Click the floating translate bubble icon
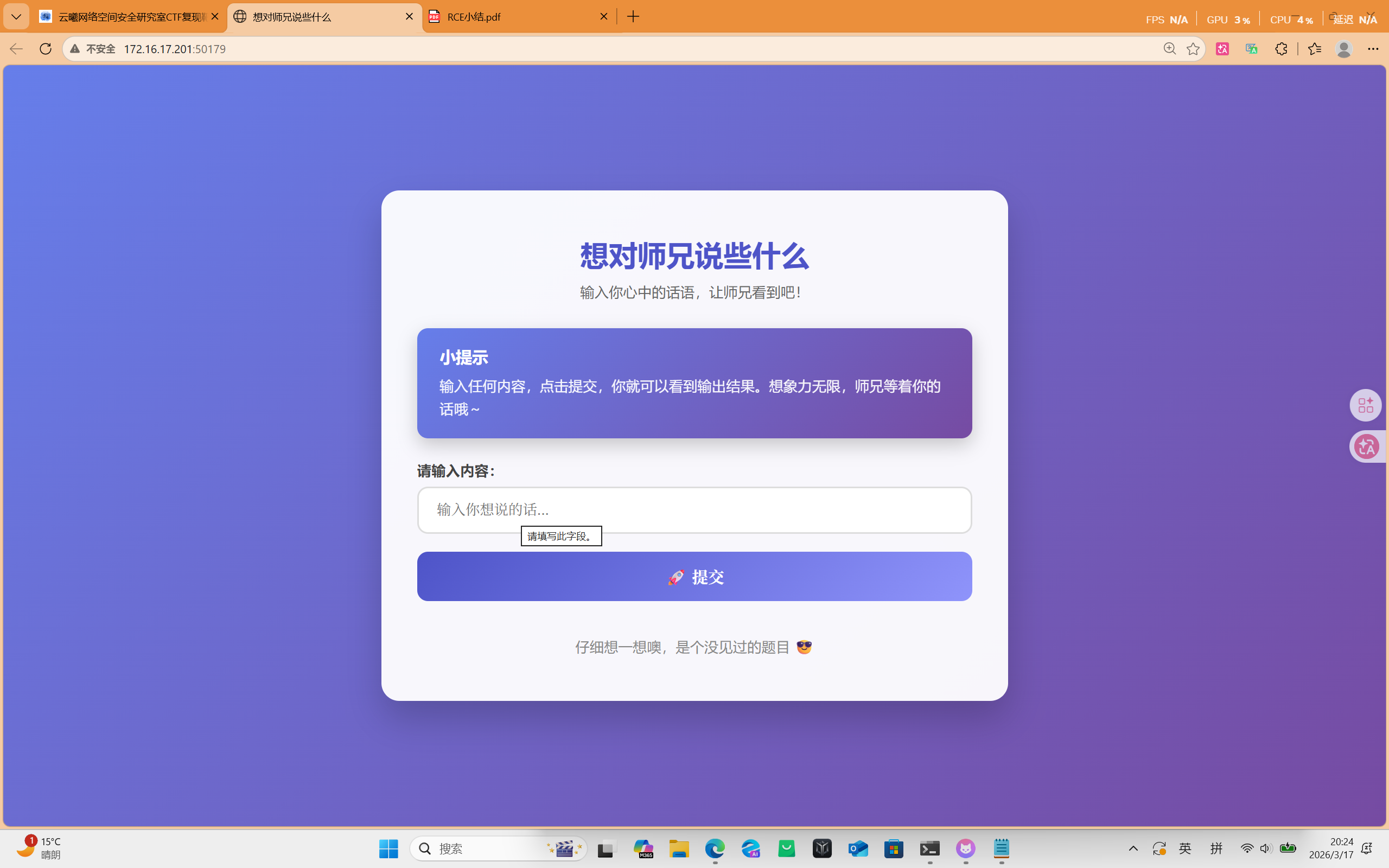1389x868 pixels. pos(1367,446)
